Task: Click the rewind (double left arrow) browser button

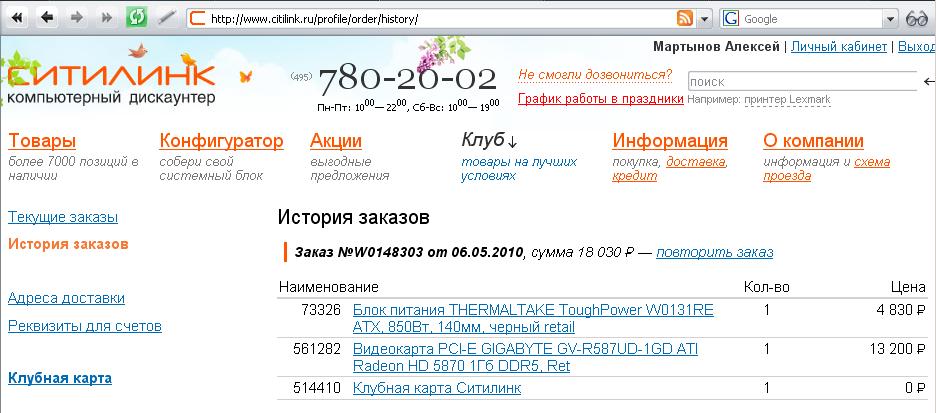Action: [17, 18]
